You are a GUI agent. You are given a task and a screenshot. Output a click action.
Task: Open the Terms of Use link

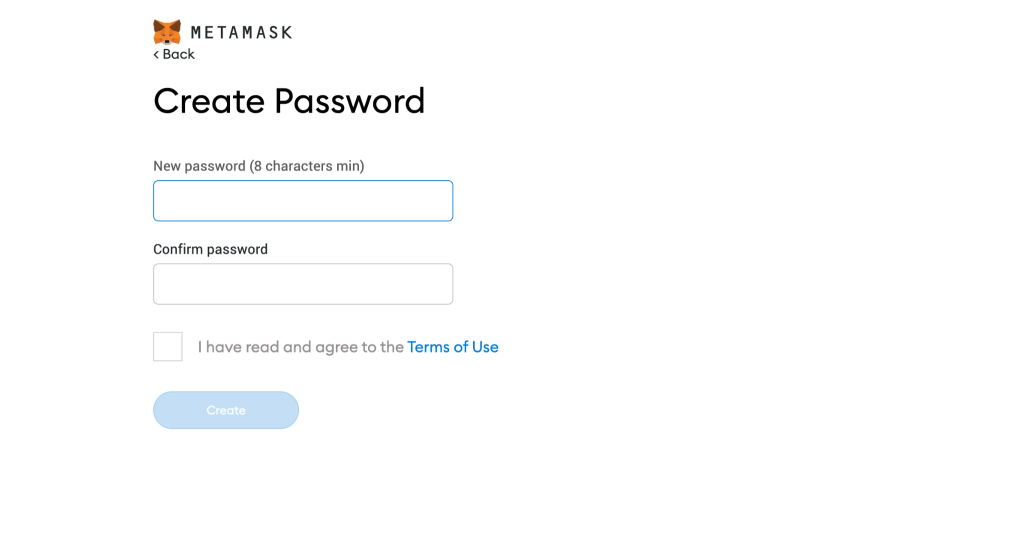453,347
